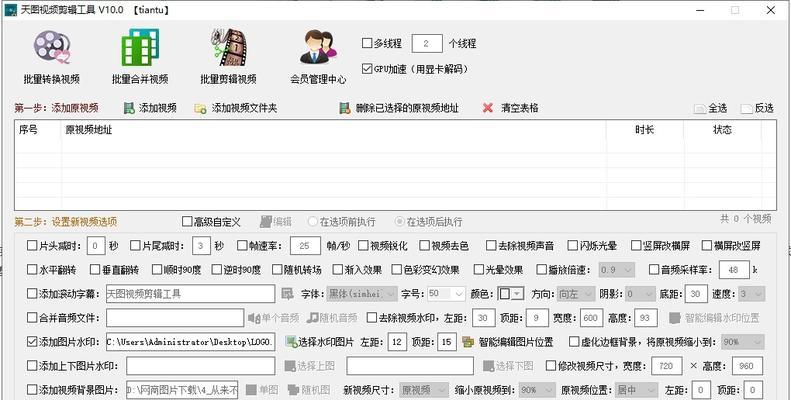Open 新视频尺寸 原视频 dropdown
The height and width of the screenshot is (400, 791).
pos(424,390)
